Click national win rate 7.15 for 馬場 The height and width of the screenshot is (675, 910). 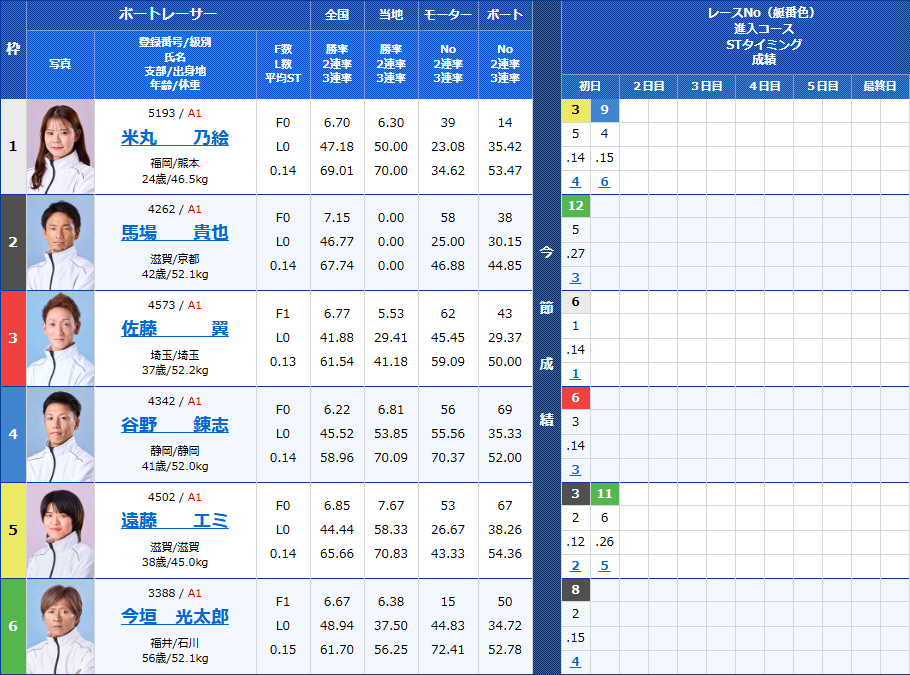(x=337, y=218)
